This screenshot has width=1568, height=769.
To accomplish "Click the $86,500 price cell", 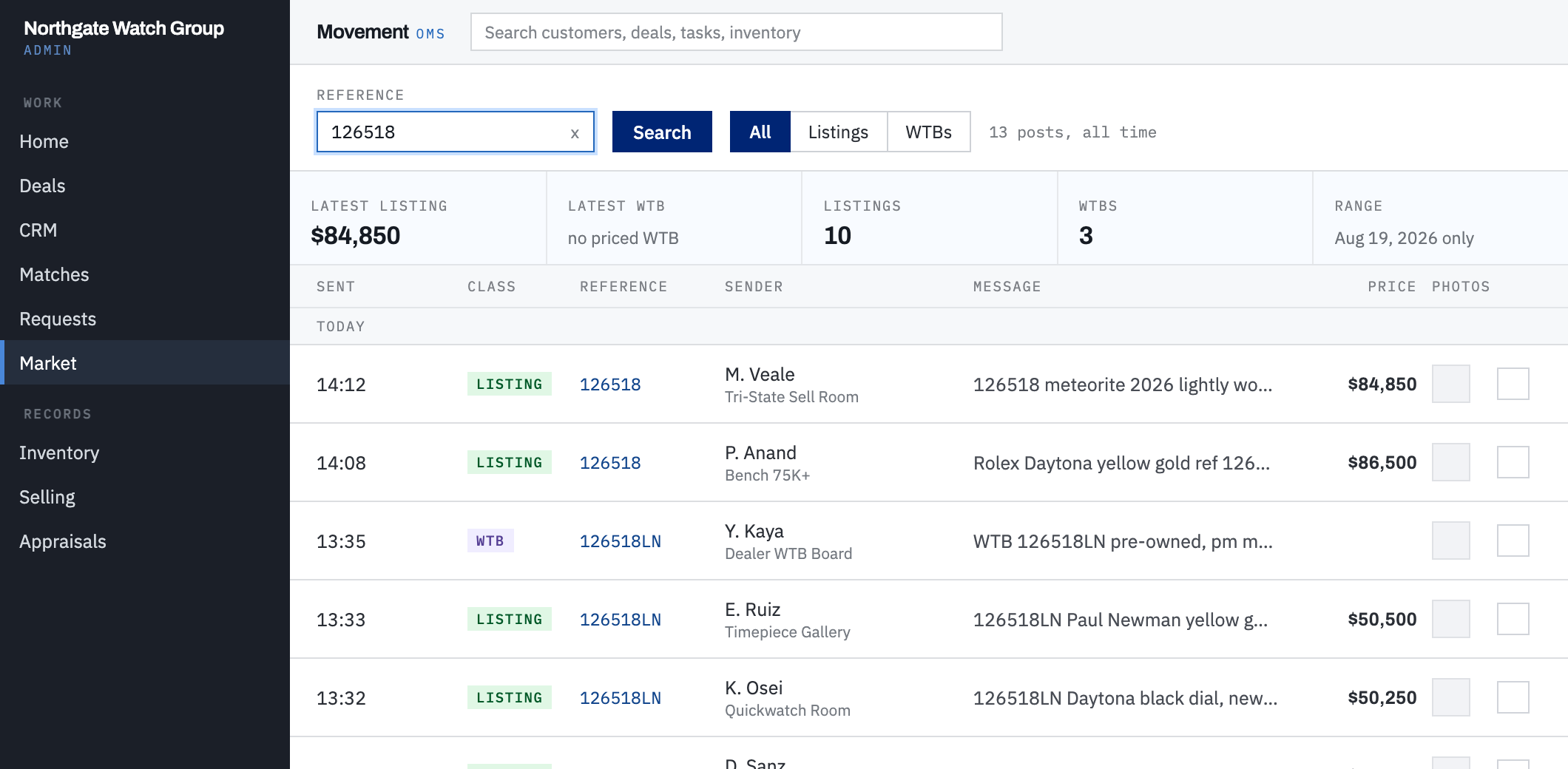I will click(1382, 463).
